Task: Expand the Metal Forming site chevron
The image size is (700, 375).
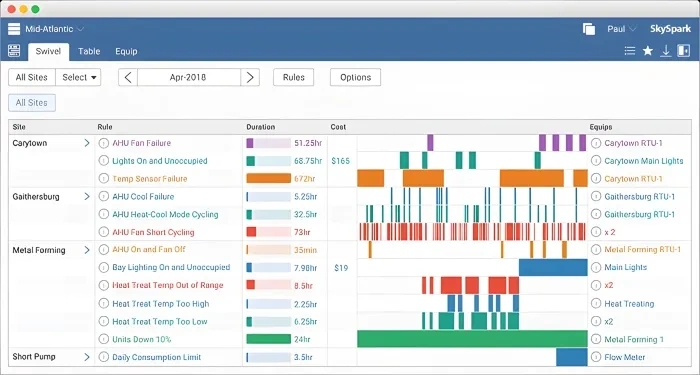Action: pos(87,250)
